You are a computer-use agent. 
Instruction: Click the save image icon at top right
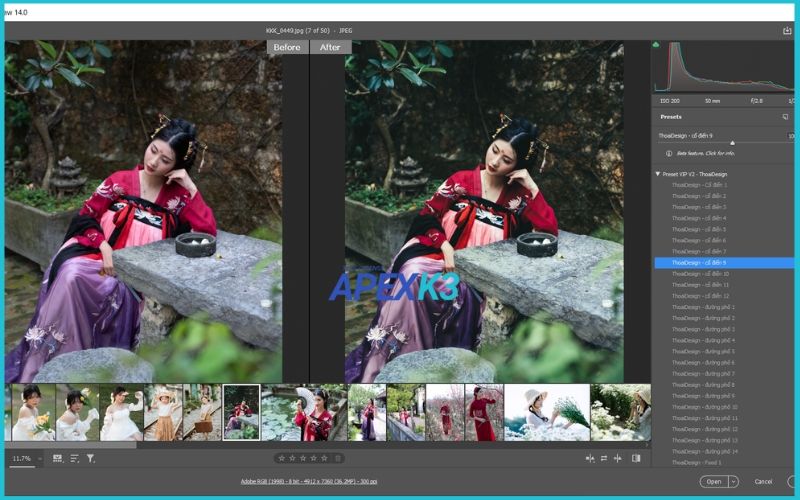[787, 31]
